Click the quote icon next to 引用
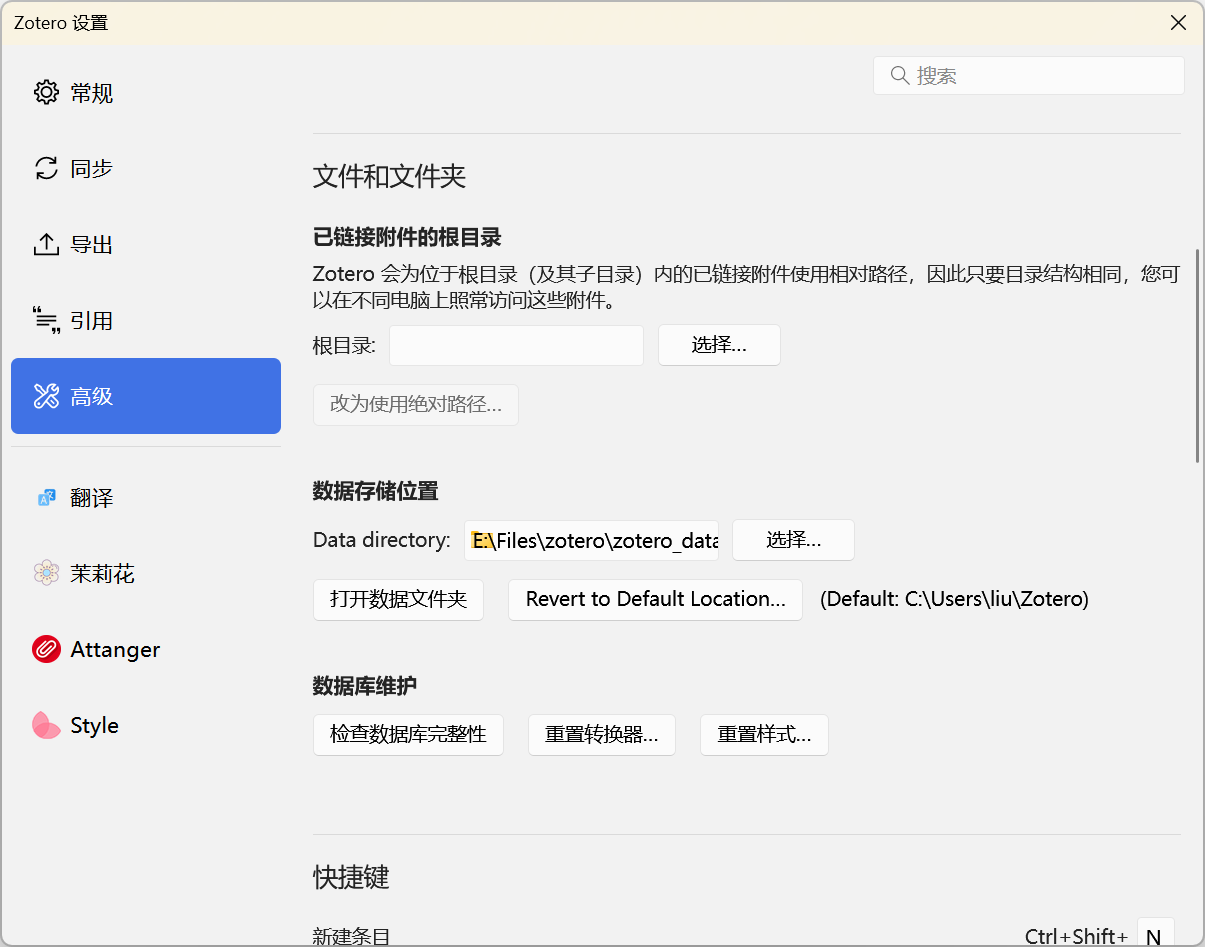Screen dimensions: 1205x947 click(x=46, y=320)
